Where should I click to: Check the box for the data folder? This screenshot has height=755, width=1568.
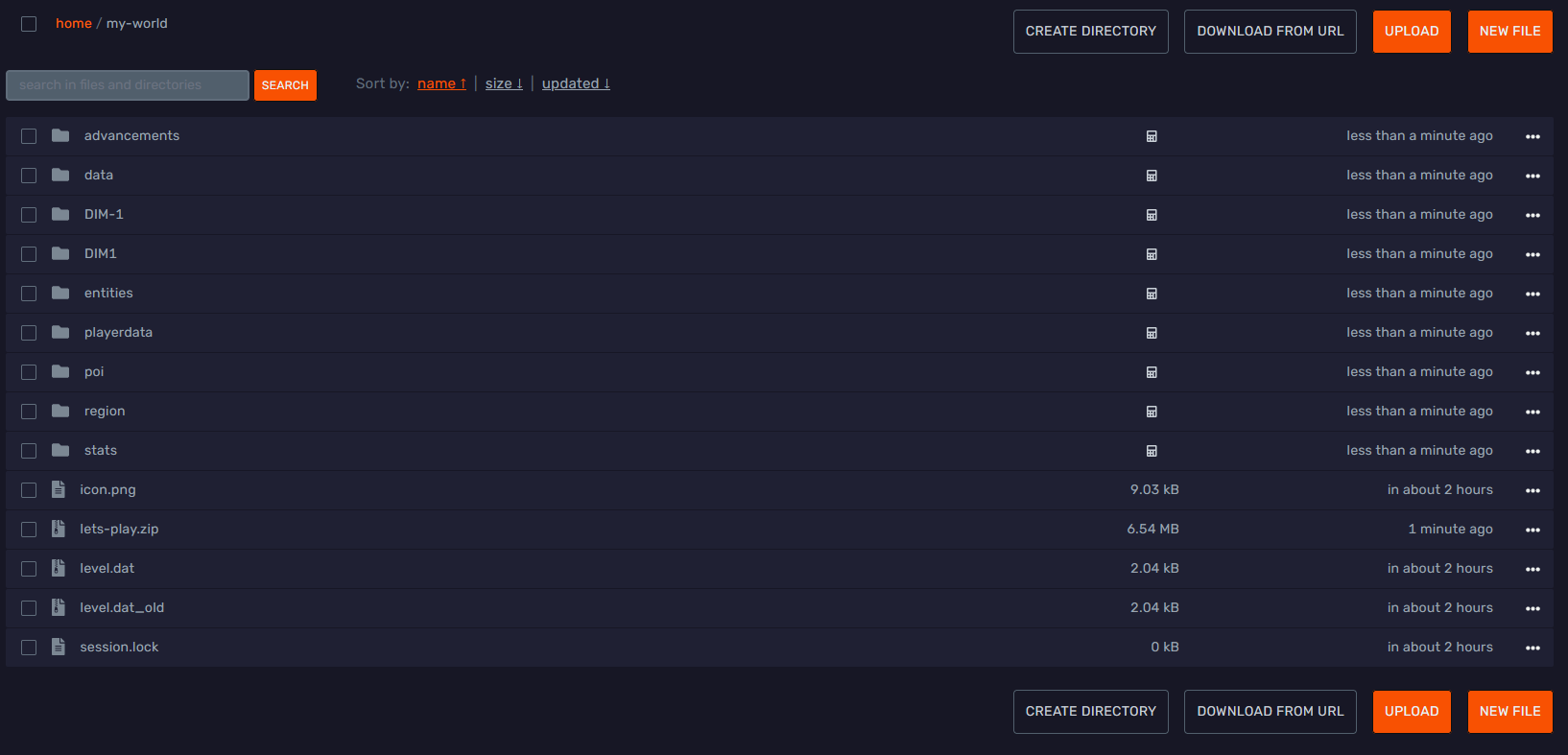point(29,176)
